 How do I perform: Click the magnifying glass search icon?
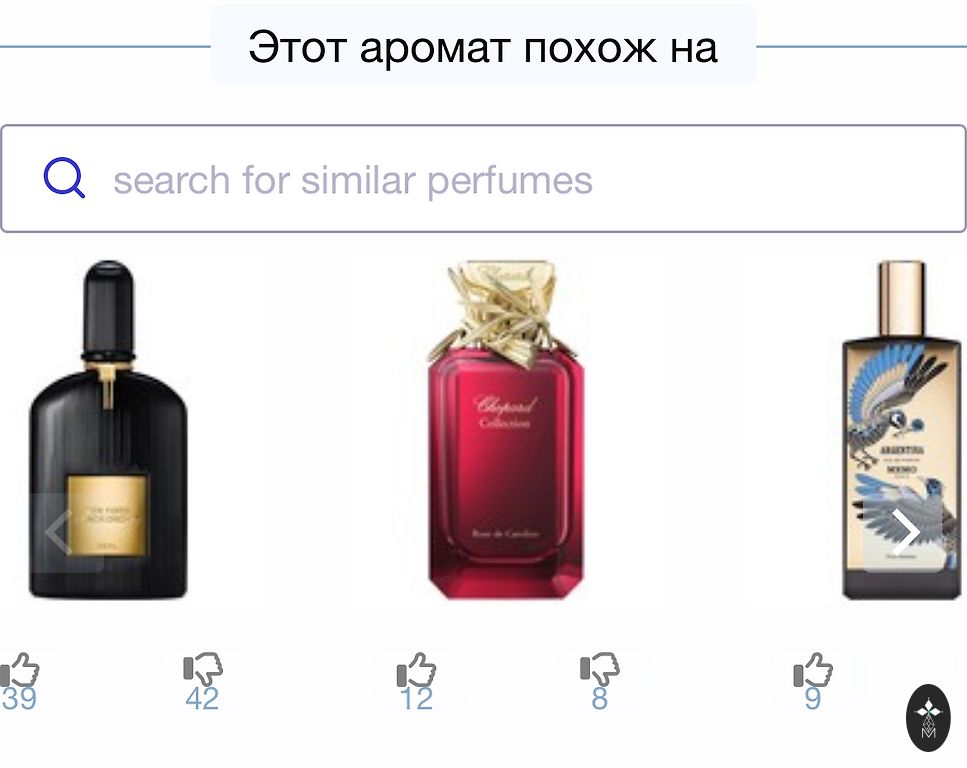(x=64, y=178)
